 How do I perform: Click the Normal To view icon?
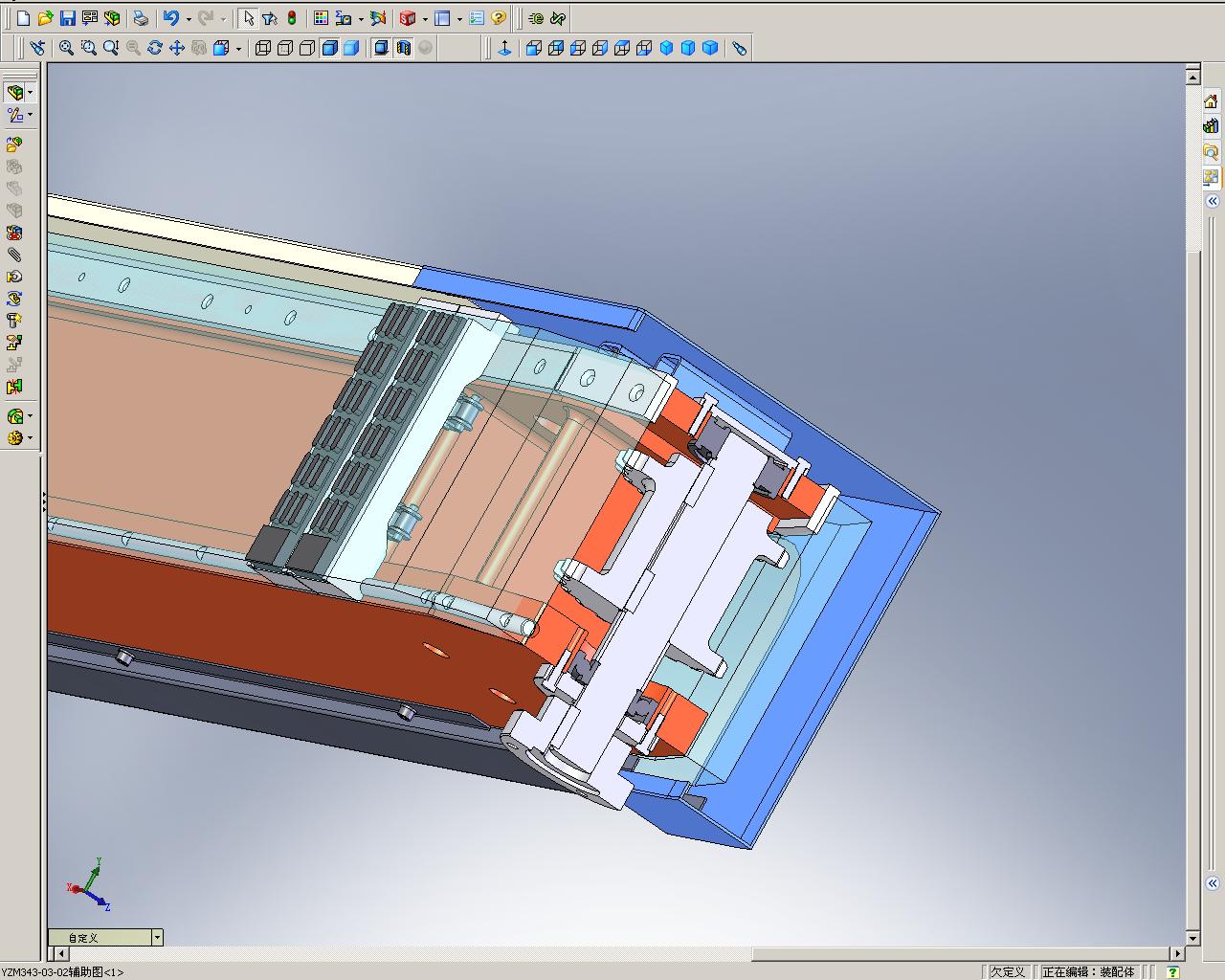(505, 48)
